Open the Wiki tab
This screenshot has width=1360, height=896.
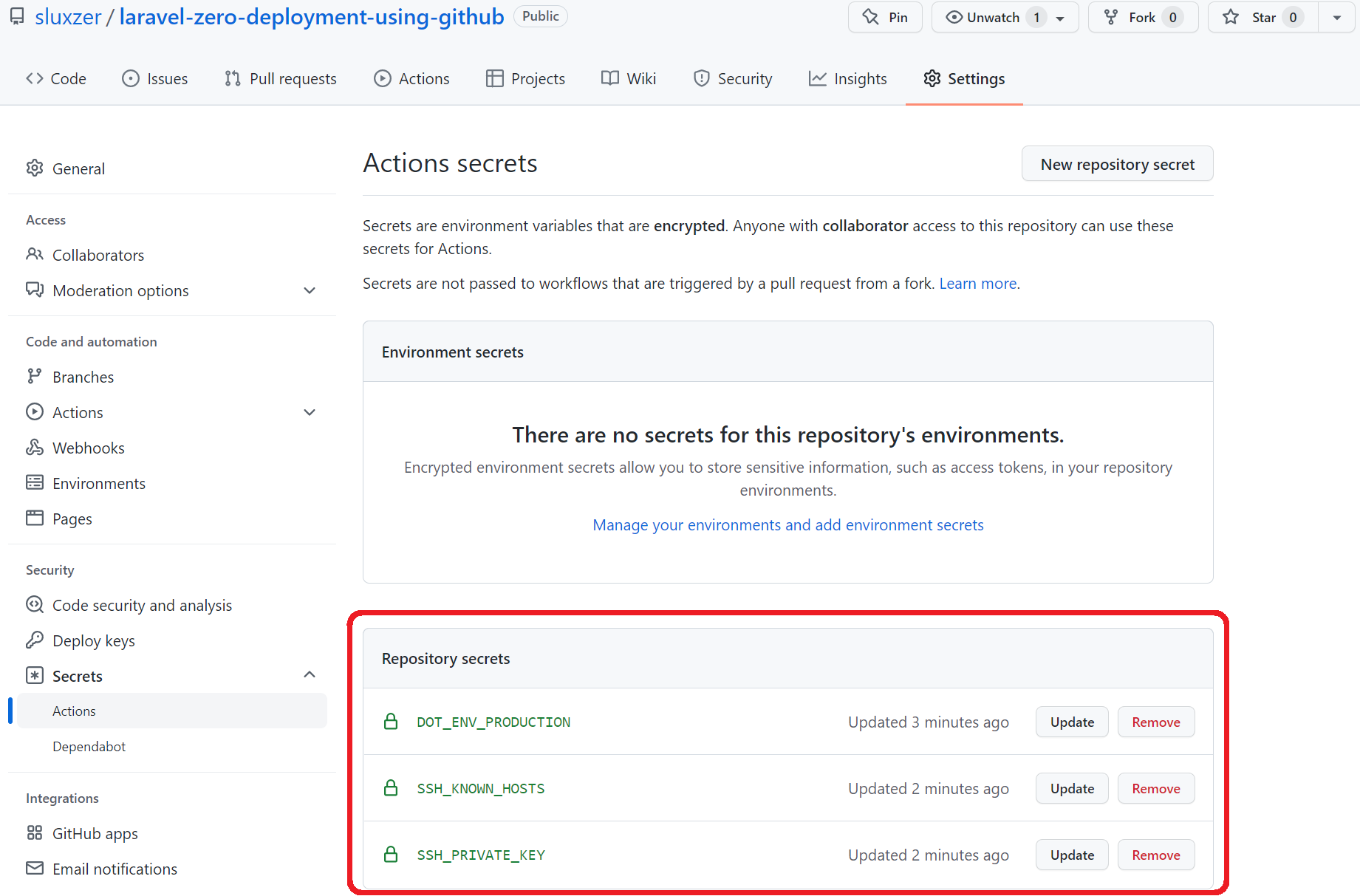pos(629,78)
